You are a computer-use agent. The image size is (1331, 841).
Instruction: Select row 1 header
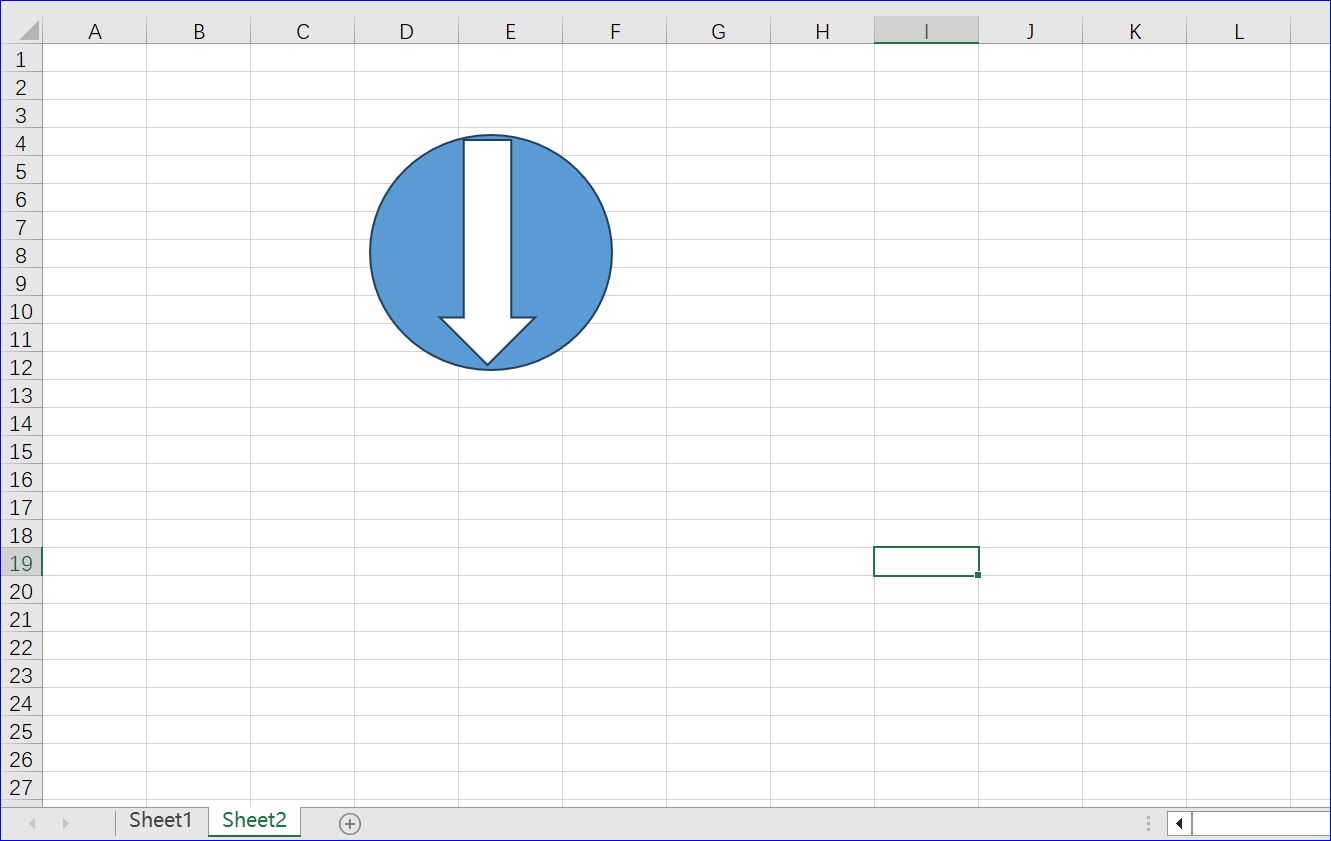click(x=21, y=59)
